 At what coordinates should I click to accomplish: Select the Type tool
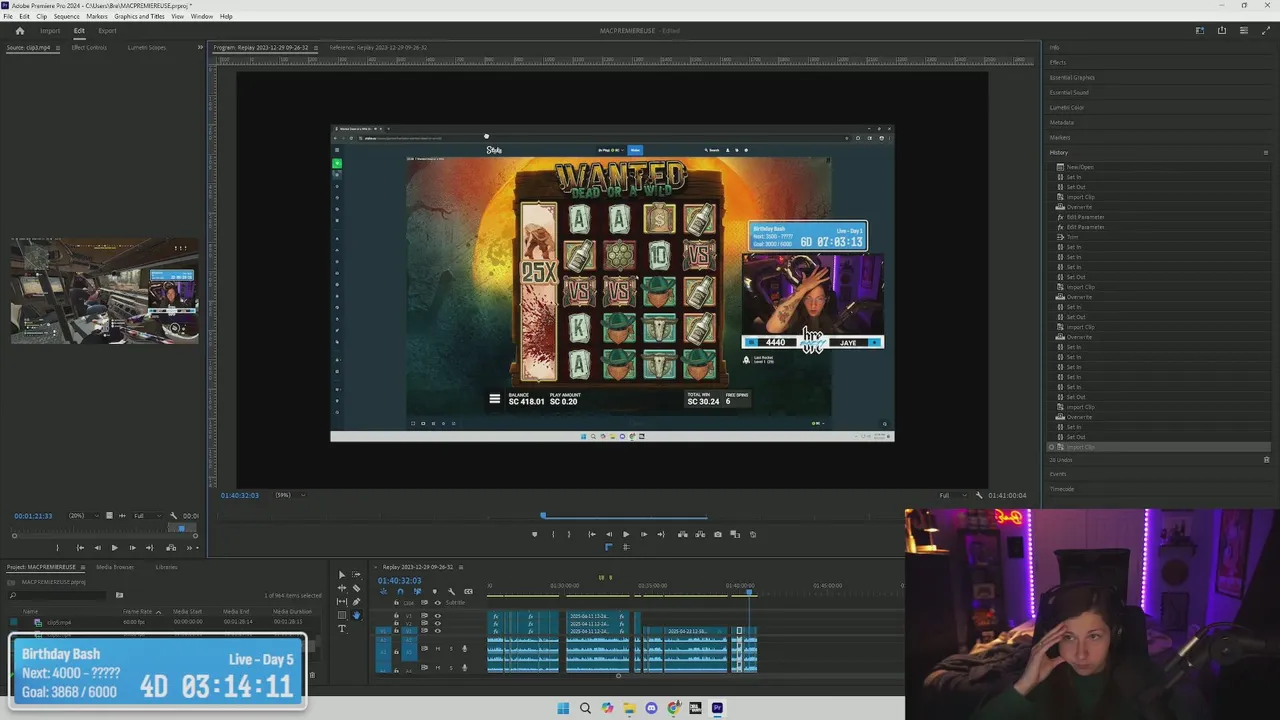click(342, 628)
